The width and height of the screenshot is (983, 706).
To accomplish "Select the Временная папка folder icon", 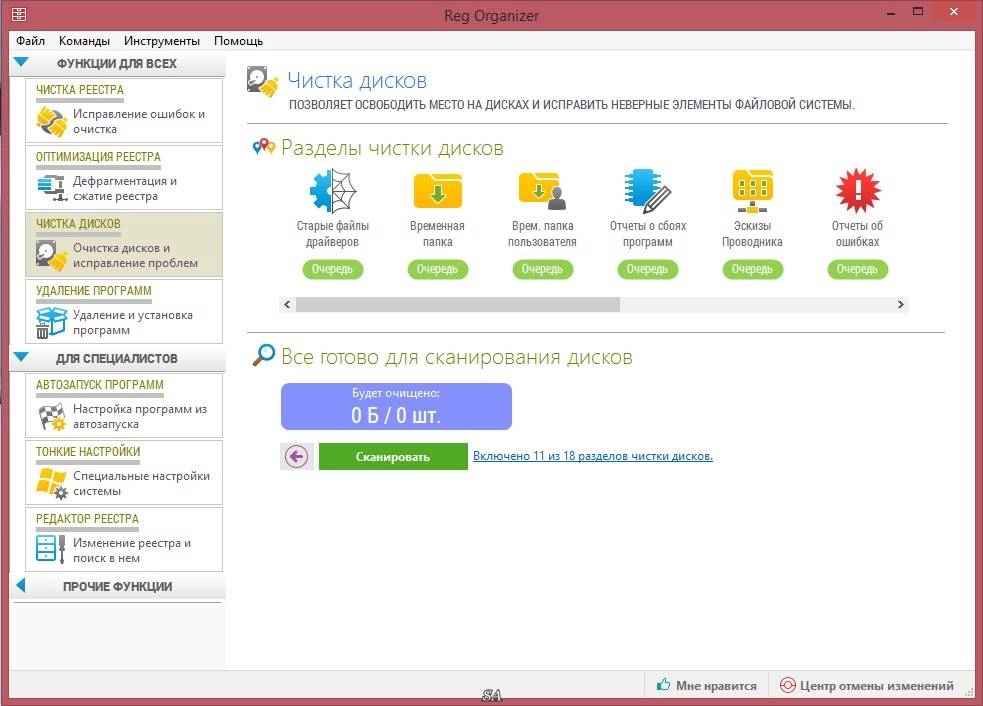I will coord(438,191).
